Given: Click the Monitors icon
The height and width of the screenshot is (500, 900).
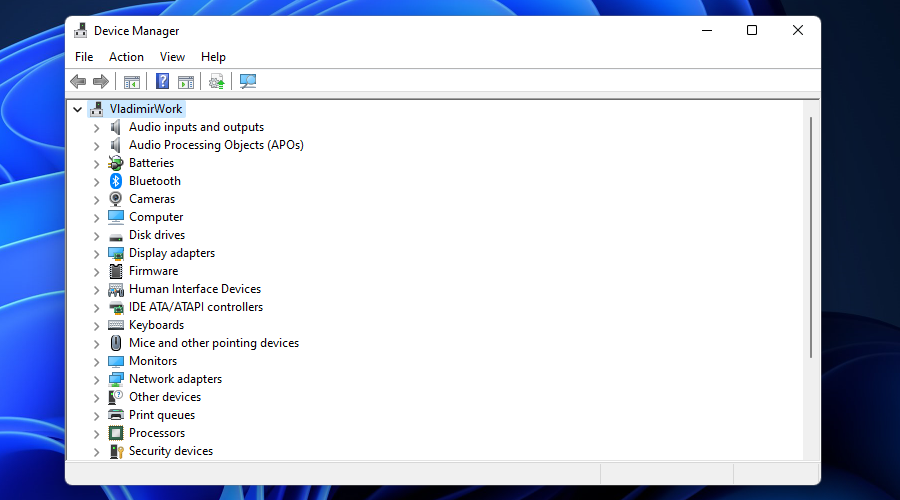Looking at the screenshot, I should (x=116, y=361).
